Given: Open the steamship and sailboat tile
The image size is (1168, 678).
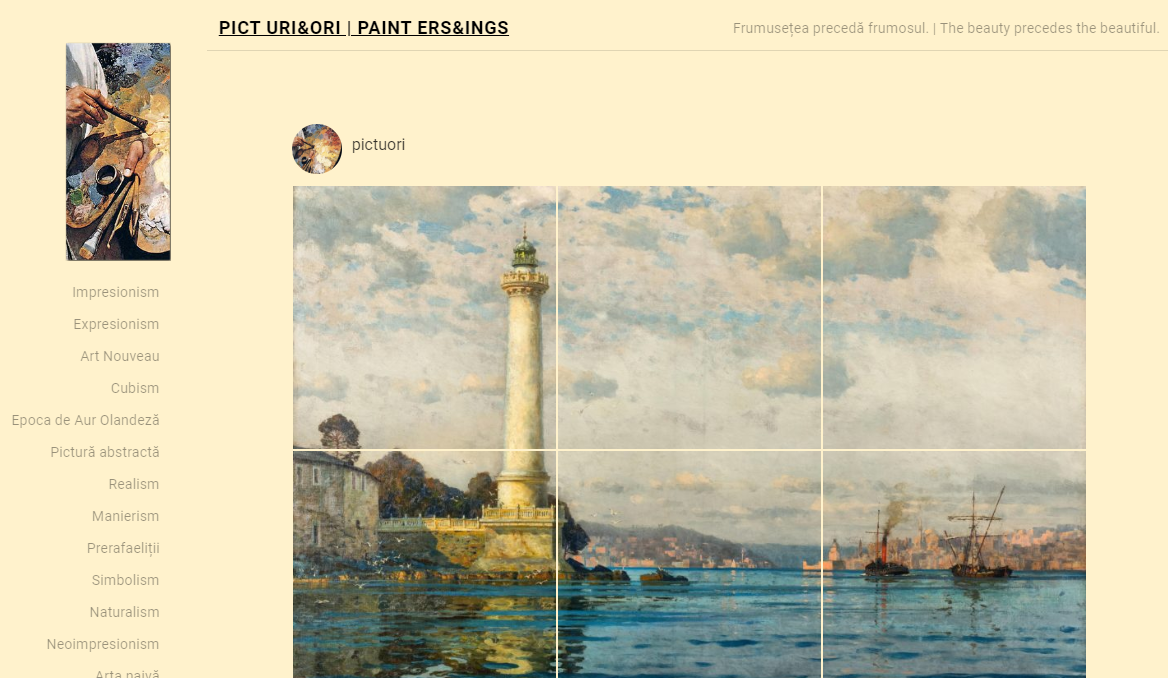Looking at the screenshot, I should pyautogui.click(x=954, y=565).
